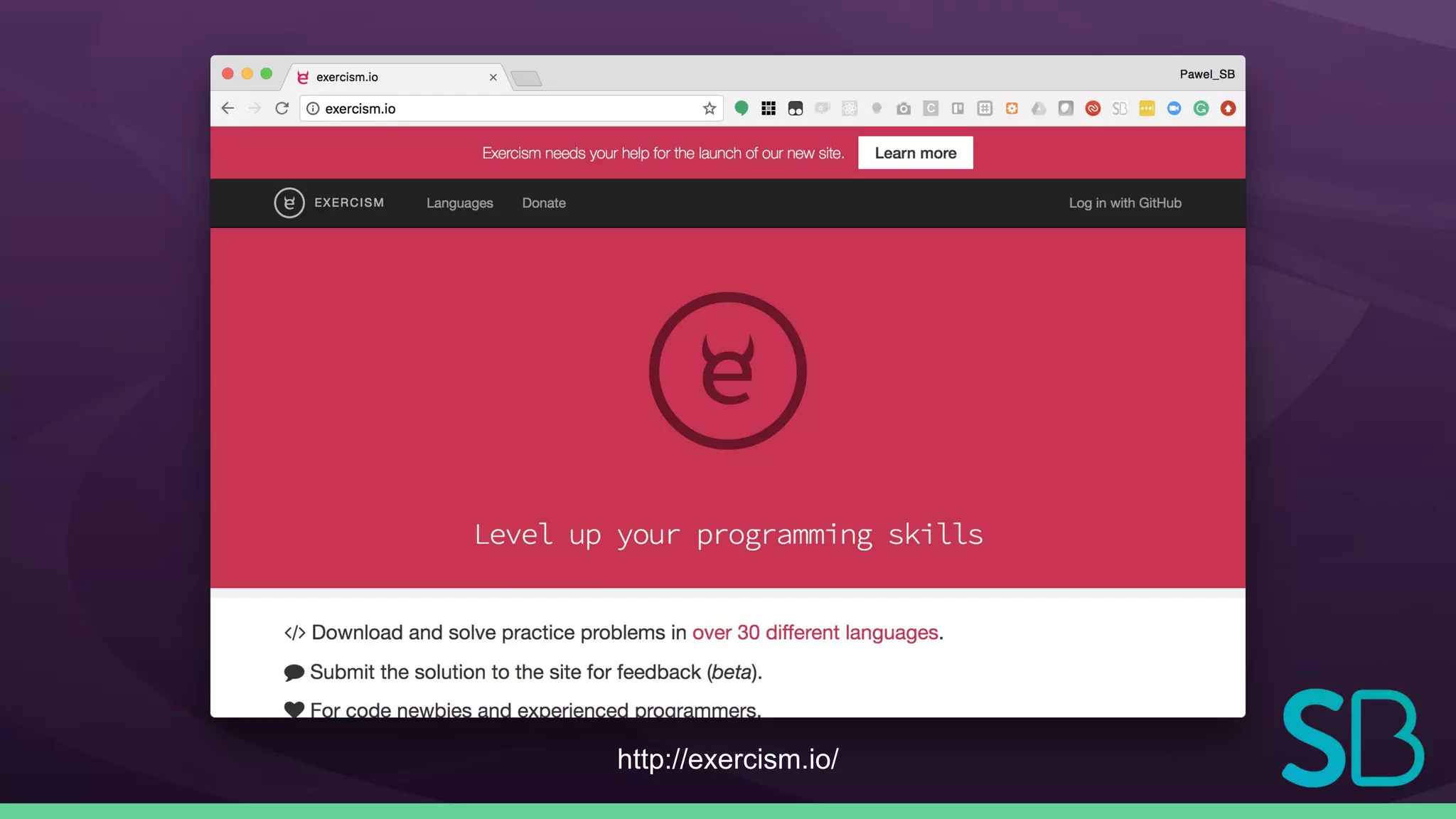Click the Learn more button
Image resolution: width=1456 pixels, height=819 pixels.
[915, 153]
